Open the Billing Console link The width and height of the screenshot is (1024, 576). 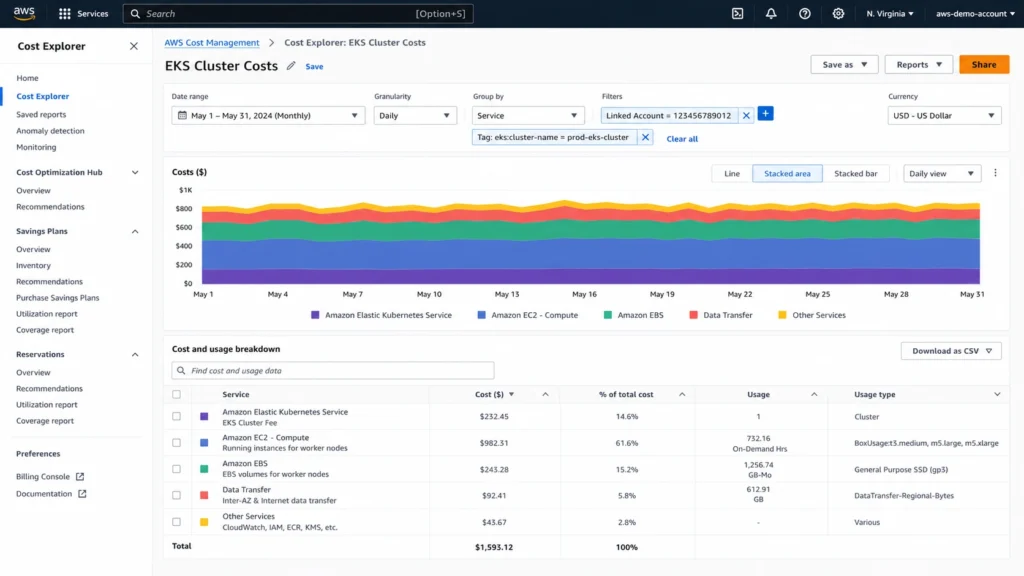coord(43,477)
